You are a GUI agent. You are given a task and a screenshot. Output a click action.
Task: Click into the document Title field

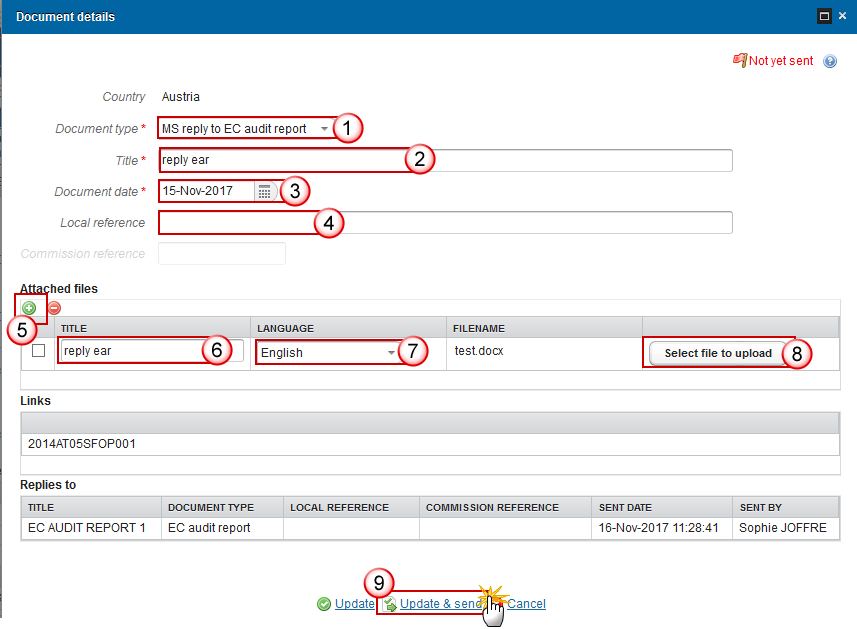(x=445, y=160)
